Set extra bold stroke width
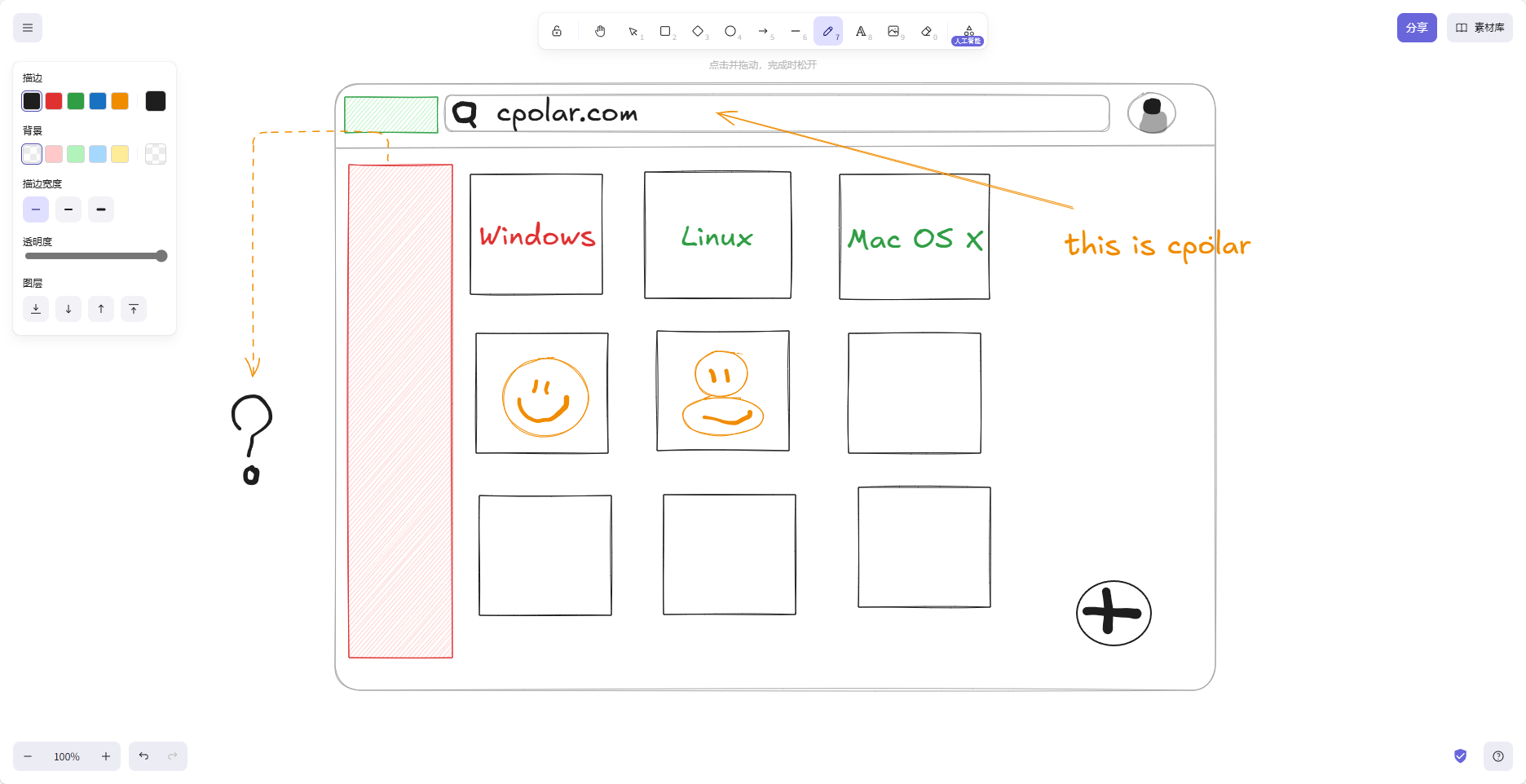 pos(101,209)
